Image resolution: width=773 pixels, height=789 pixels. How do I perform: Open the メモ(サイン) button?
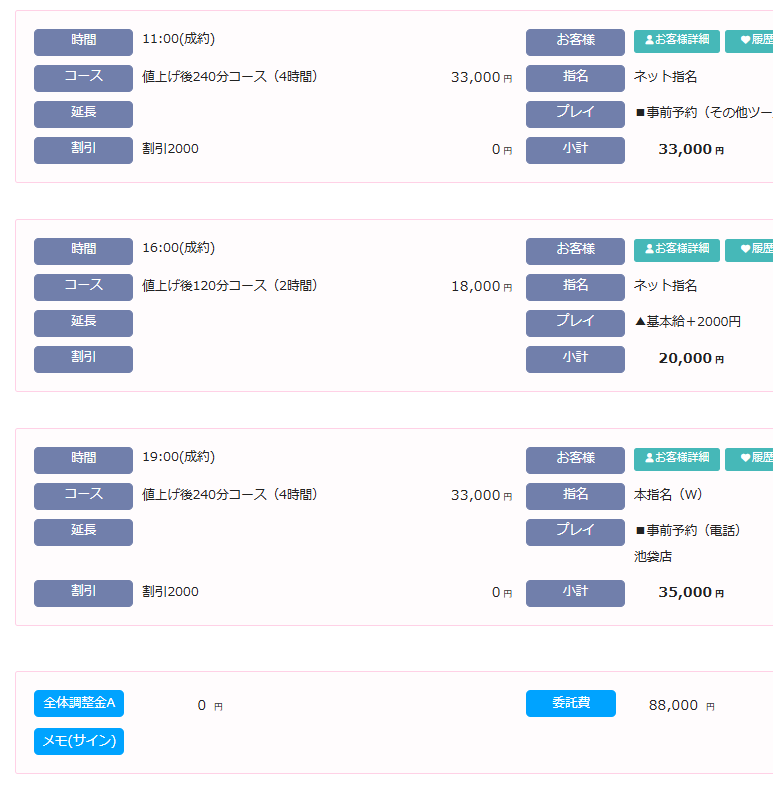79,741
